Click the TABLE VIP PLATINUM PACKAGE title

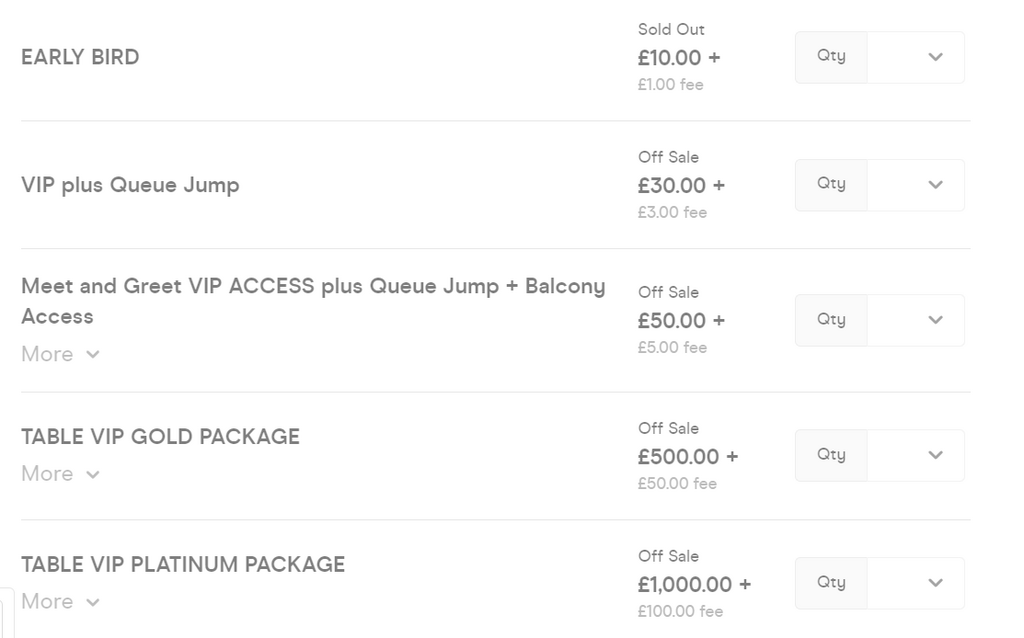pos(183,565)
